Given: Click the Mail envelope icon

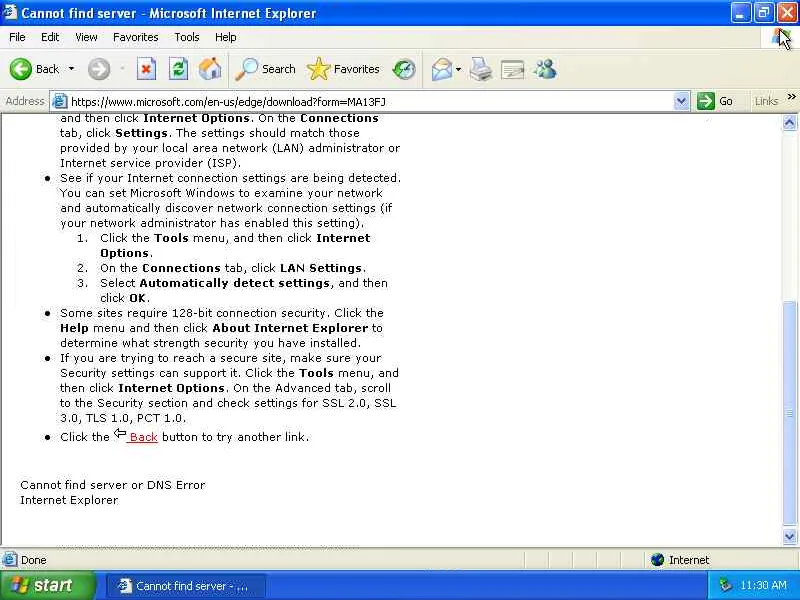Looking at the screenshot, I should click(442, 69).
